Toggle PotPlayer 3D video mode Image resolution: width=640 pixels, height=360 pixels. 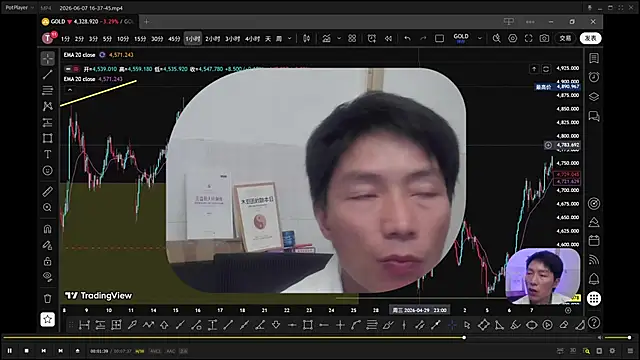click(x=573, y=351)
